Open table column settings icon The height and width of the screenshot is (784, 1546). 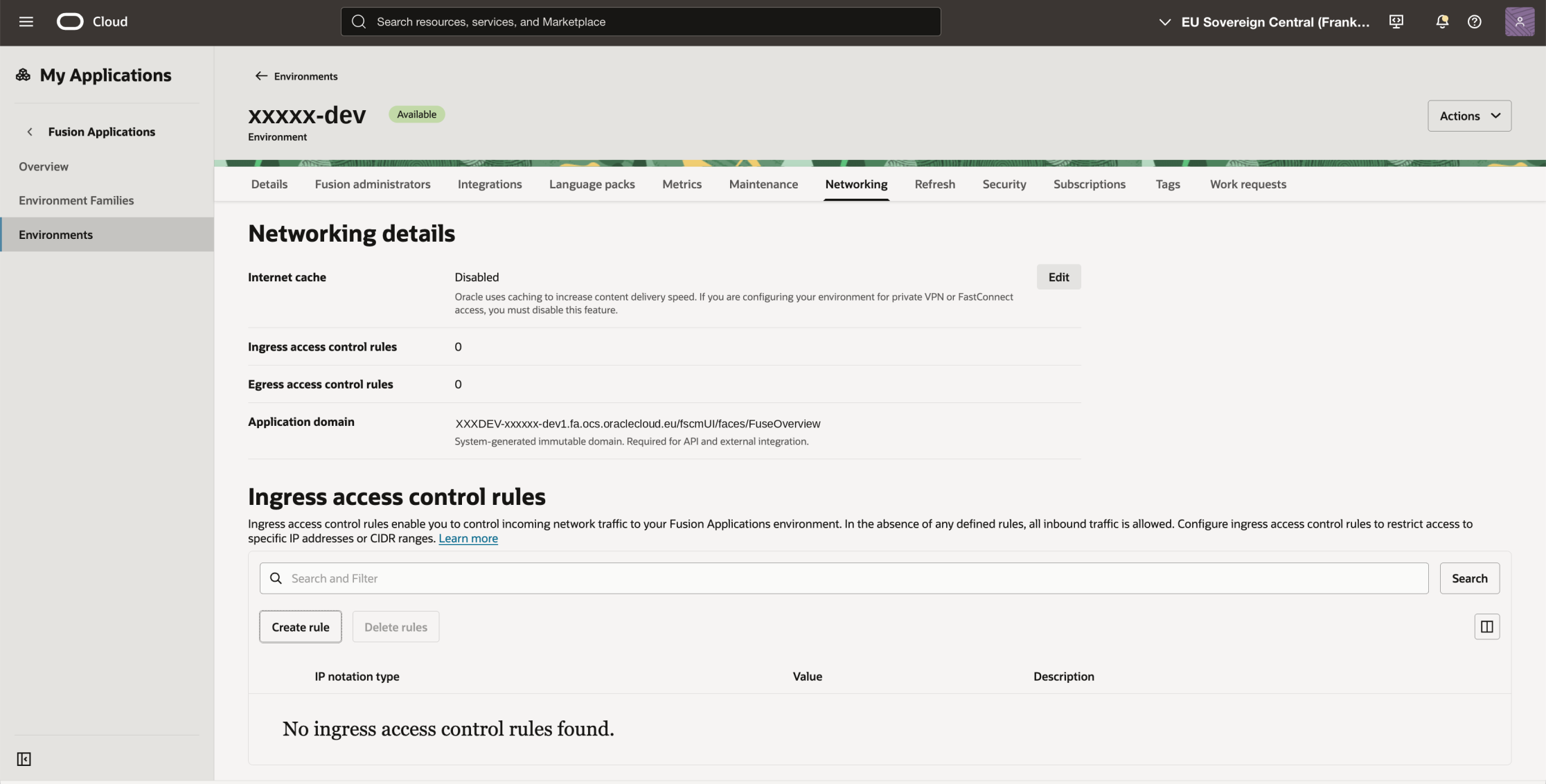(1487, 627)
